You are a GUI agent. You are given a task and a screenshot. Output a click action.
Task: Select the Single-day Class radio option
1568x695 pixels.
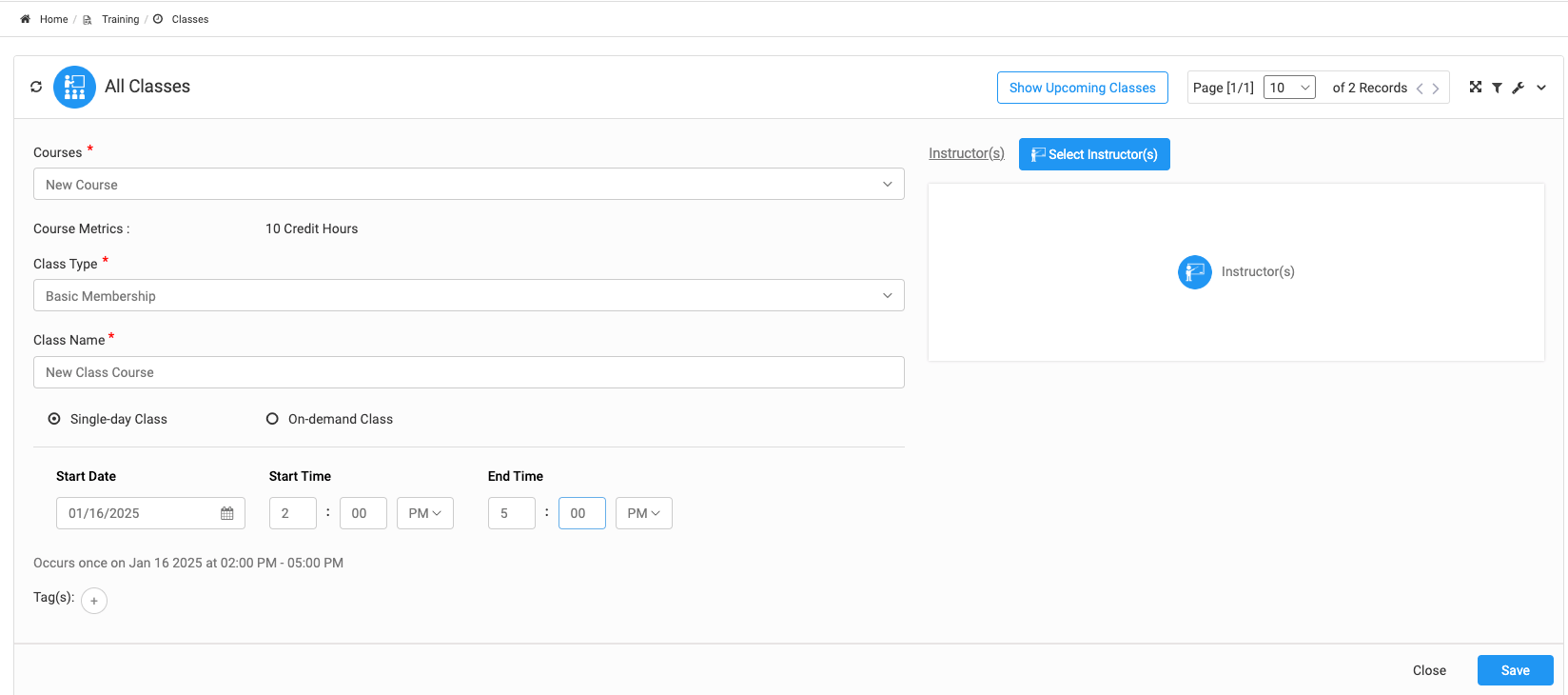click(54, 419)
